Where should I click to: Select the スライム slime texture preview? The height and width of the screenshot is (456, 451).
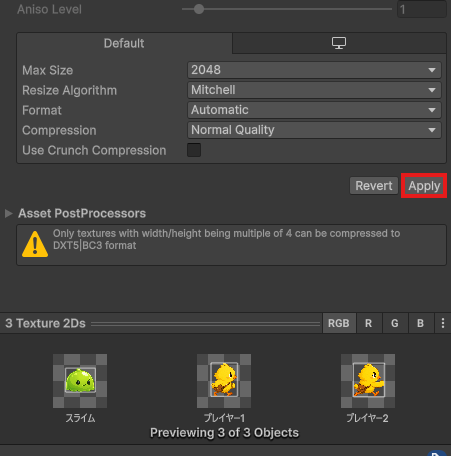click(80, 381)
